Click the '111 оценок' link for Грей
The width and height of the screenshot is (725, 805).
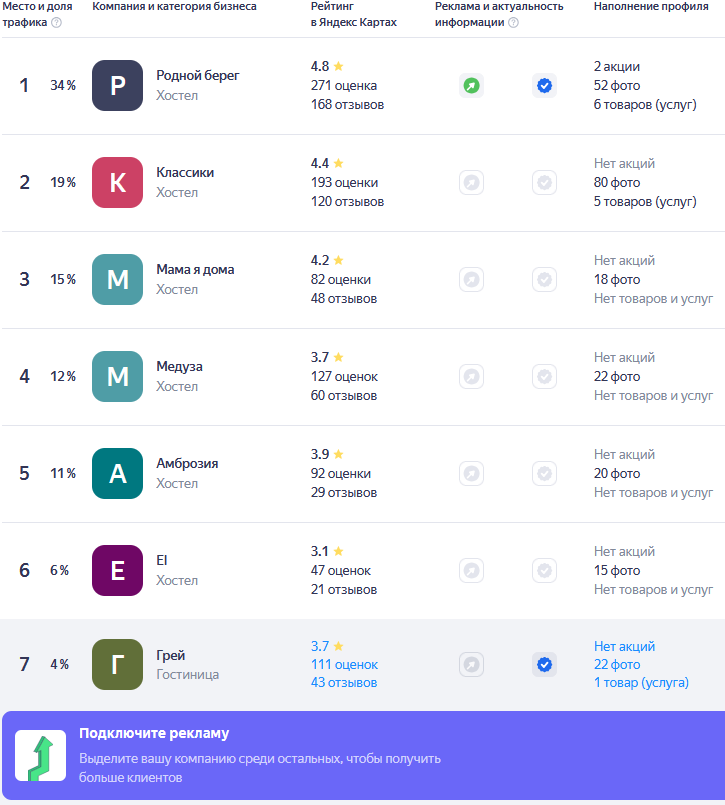coord(344,665)
